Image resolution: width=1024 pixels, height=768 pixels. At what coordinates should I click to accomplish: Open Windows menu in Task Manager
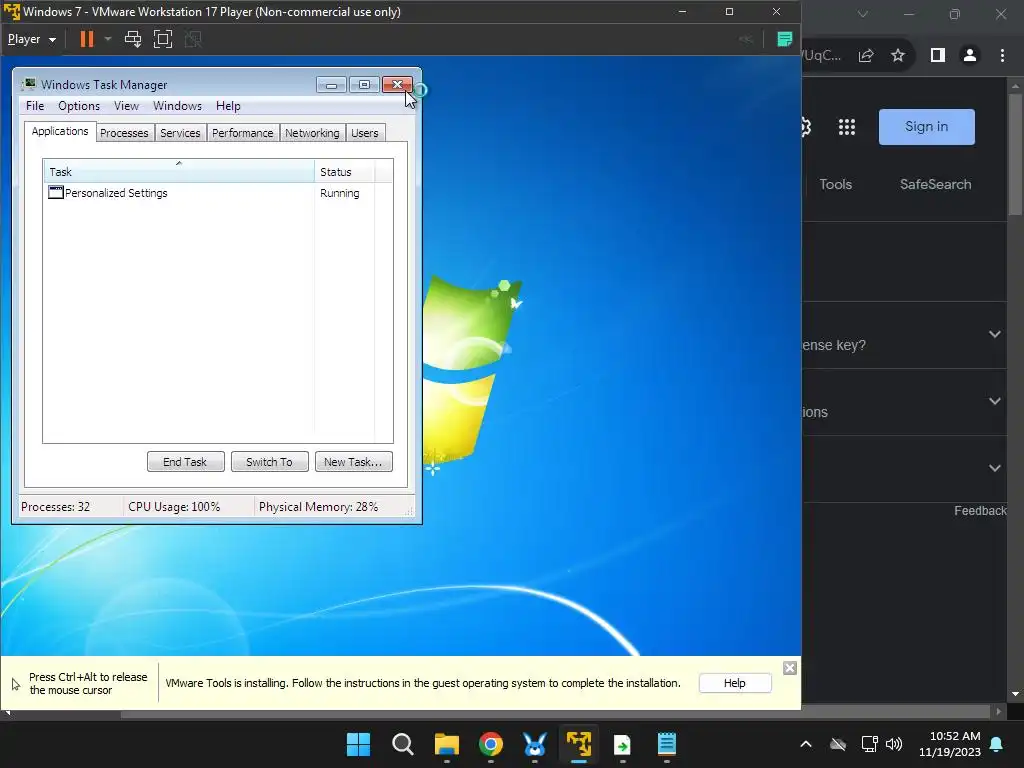[x=177, y=106]
